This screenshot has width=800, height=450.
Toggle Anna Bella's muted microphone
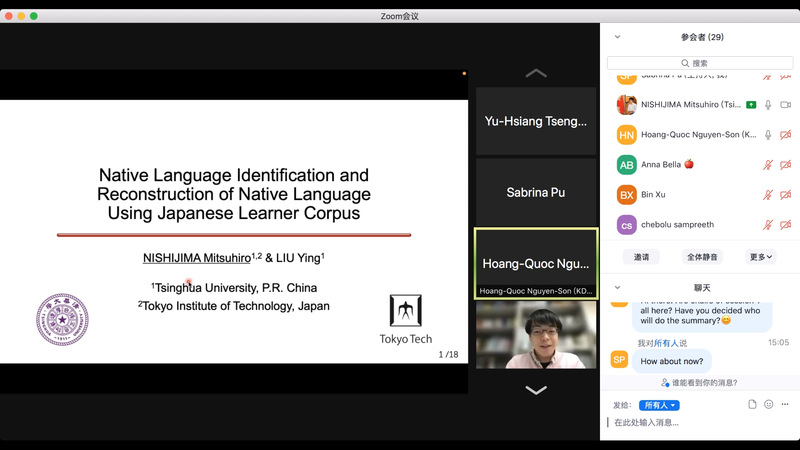(768, 165)
